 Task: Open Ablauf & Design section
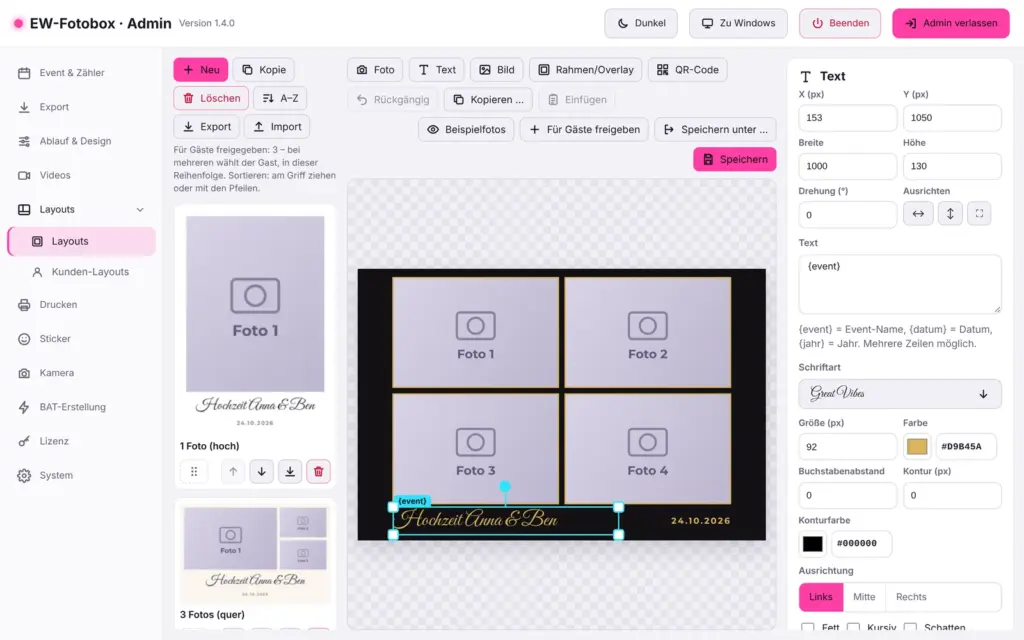pos(82,141)
